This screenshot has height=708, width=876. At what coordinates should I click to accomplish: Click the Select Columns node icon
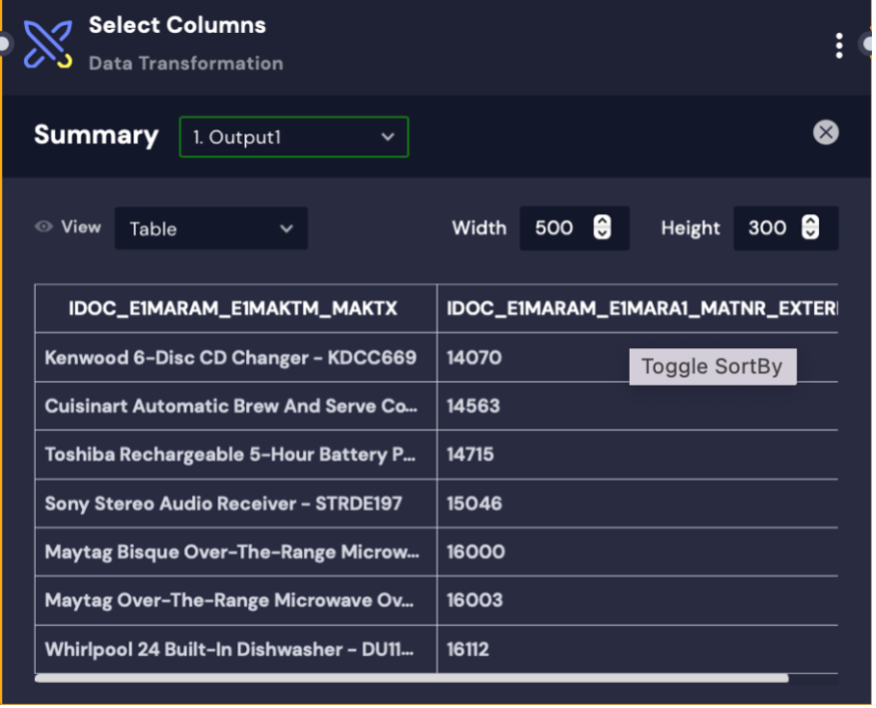[x=48, y=44]
